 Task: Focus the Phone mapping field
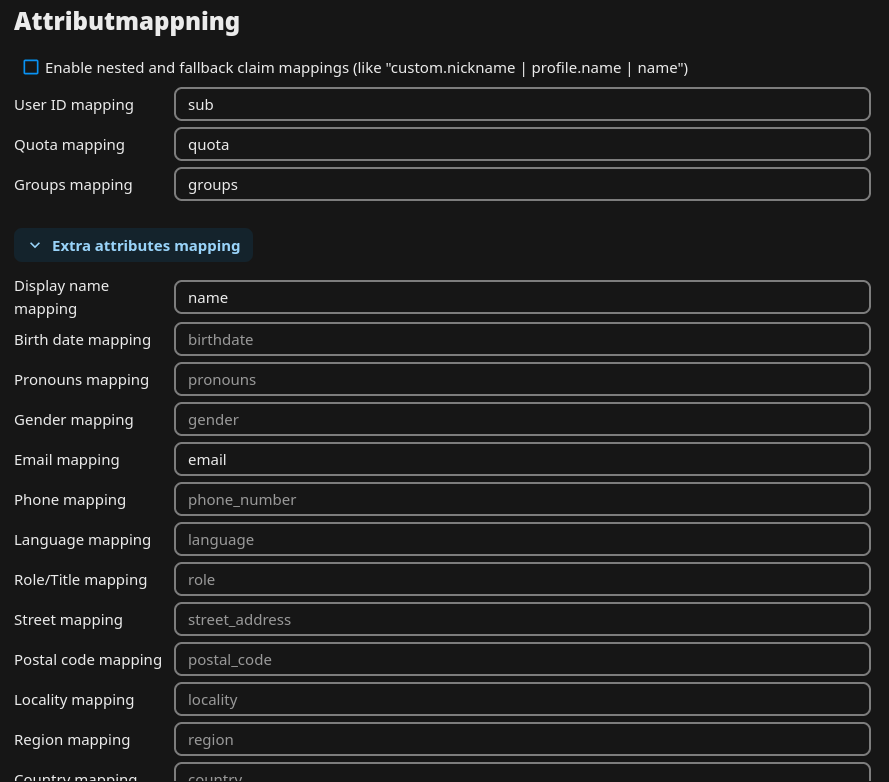point(522,499)
